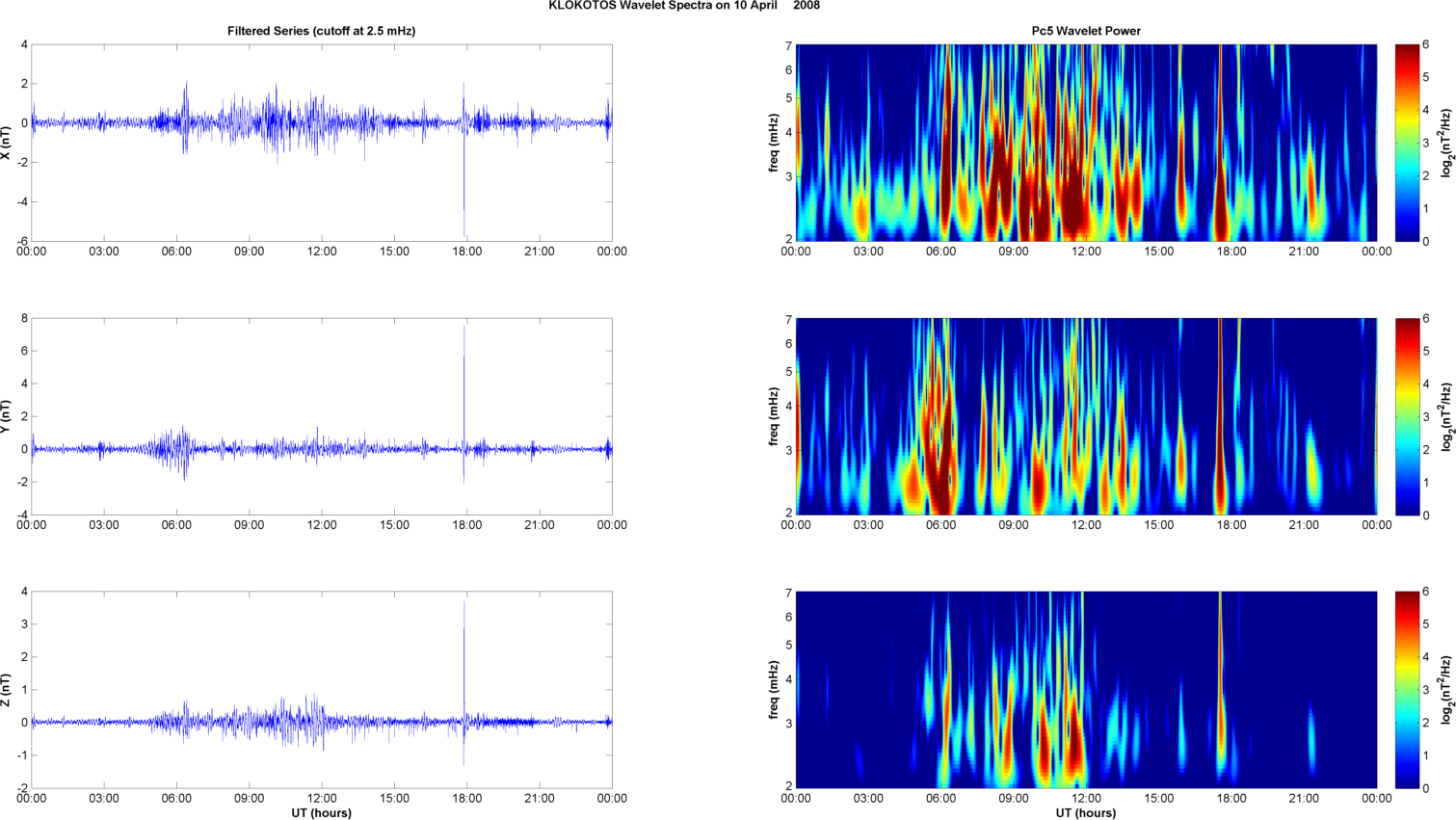Select the Z component wavelet power spectrogram
The height and width of the screenshot is (820, 1456).
1086,690
